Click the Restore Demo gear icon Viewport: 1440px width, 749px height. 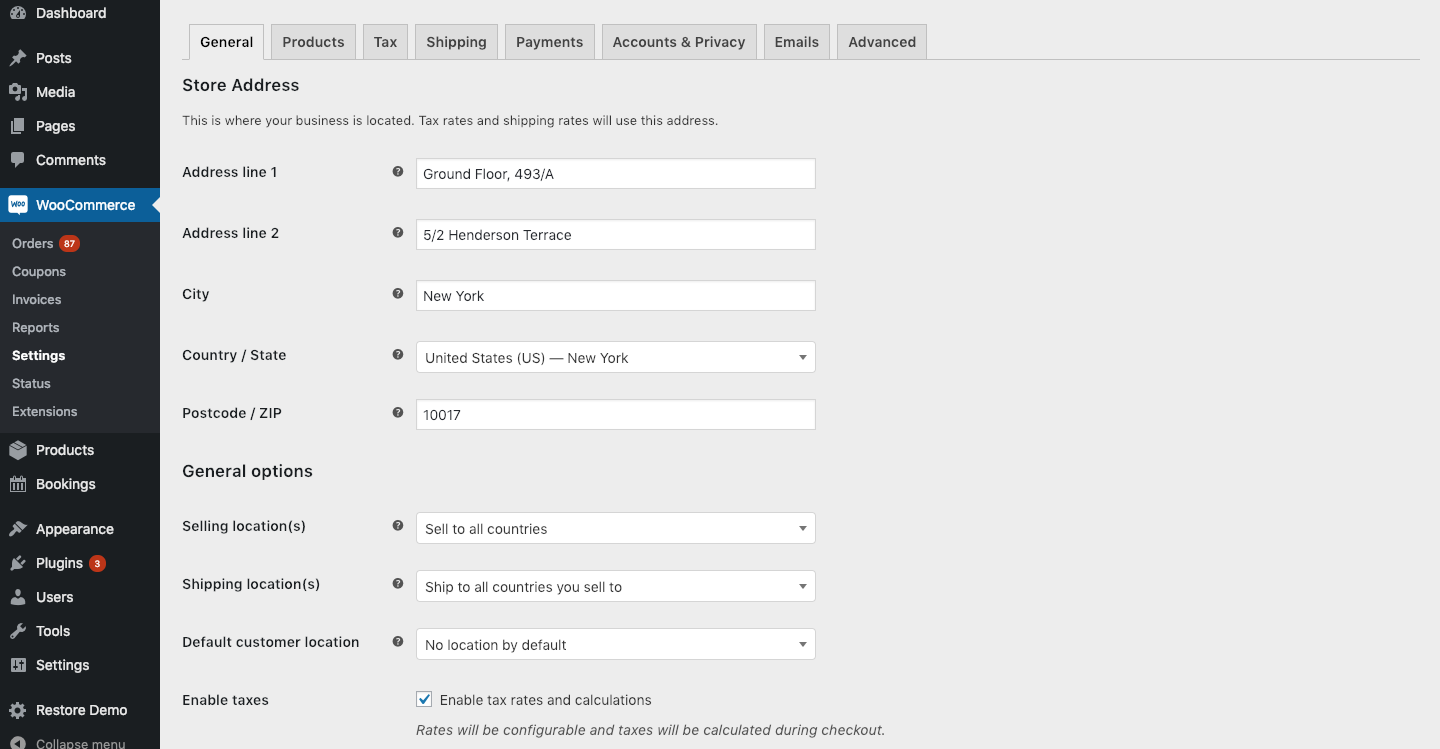(x=18, y=710)
